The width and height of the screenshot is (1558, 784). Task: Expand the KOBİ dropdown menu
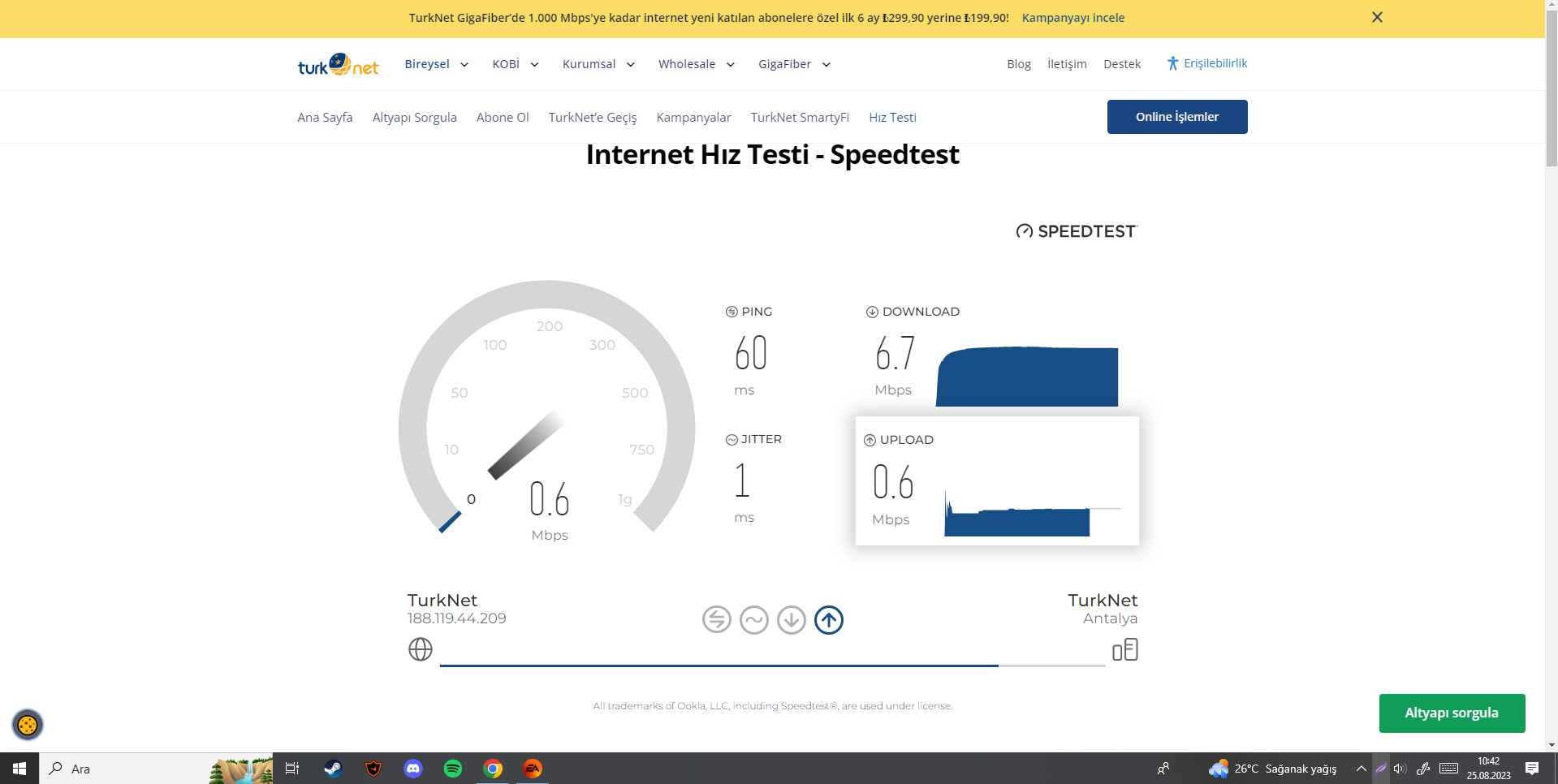pyautogui.click(x=515, y=64)
